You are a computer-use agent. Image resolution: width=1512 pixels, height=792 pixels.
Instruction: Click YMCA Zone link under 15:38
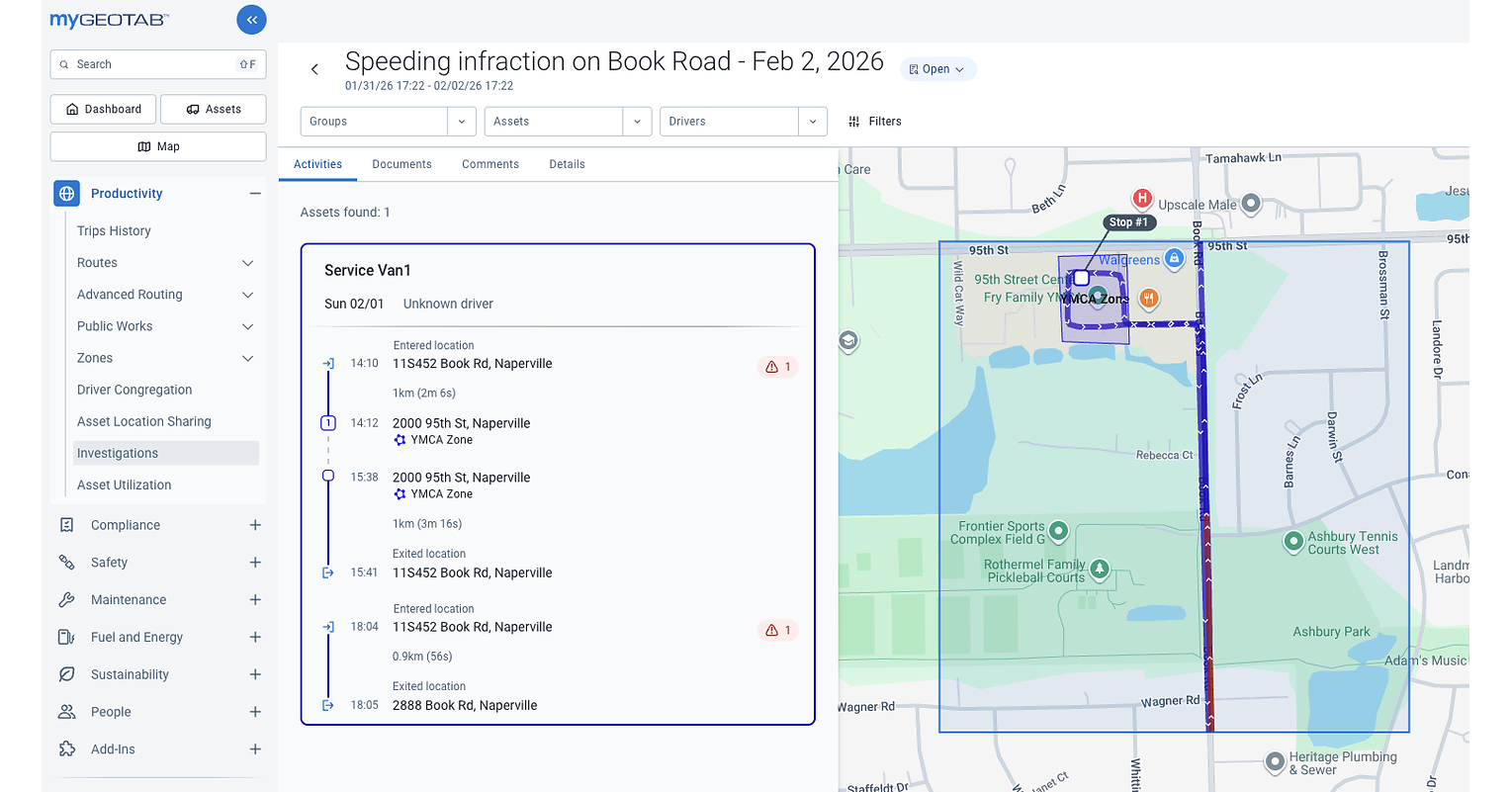pos(441,494)
